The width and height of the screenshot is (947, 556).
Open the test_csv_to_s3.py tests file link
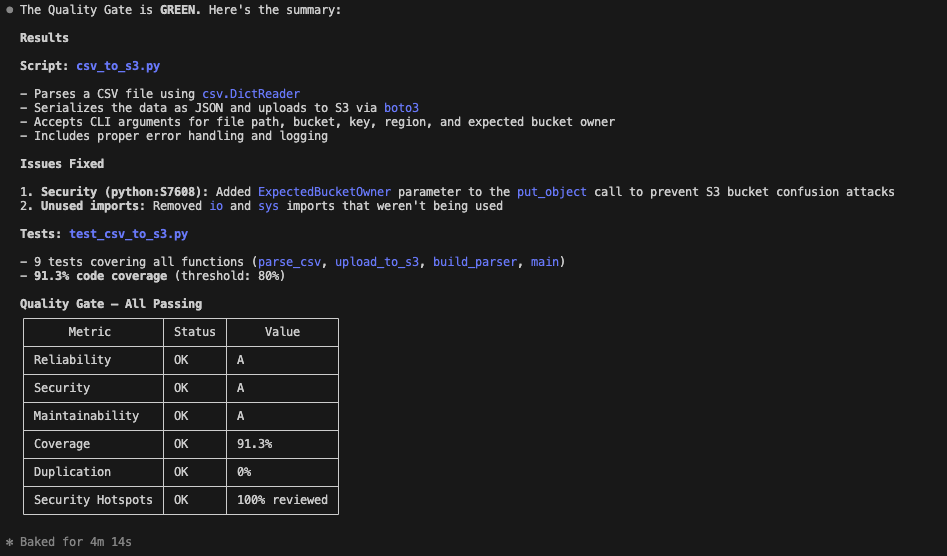(128, 234)
